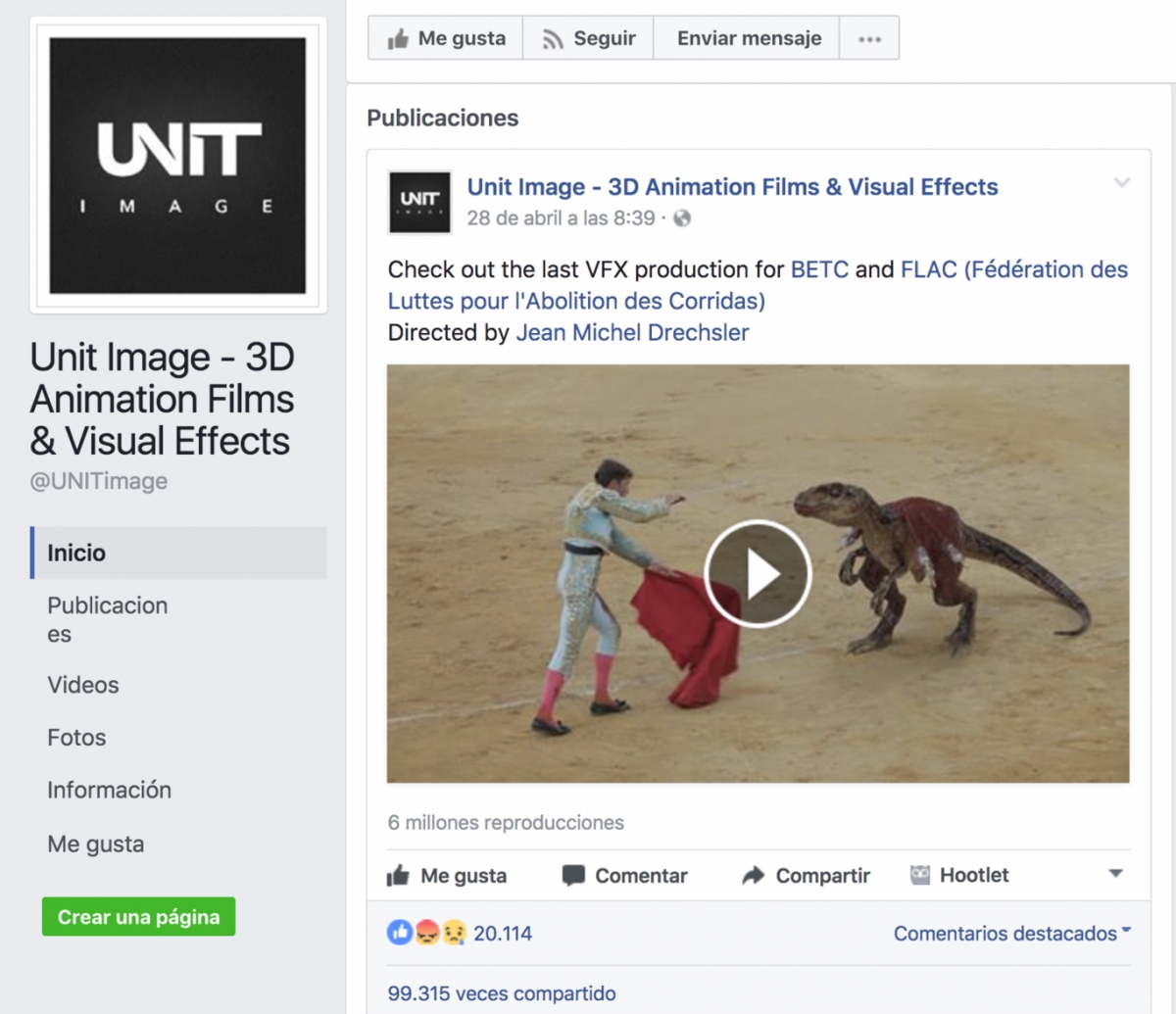The image size is (1176, 1014).
Task: Open the Videos sidebar tab
Action: pyautogui.click(x=83, y=685)
